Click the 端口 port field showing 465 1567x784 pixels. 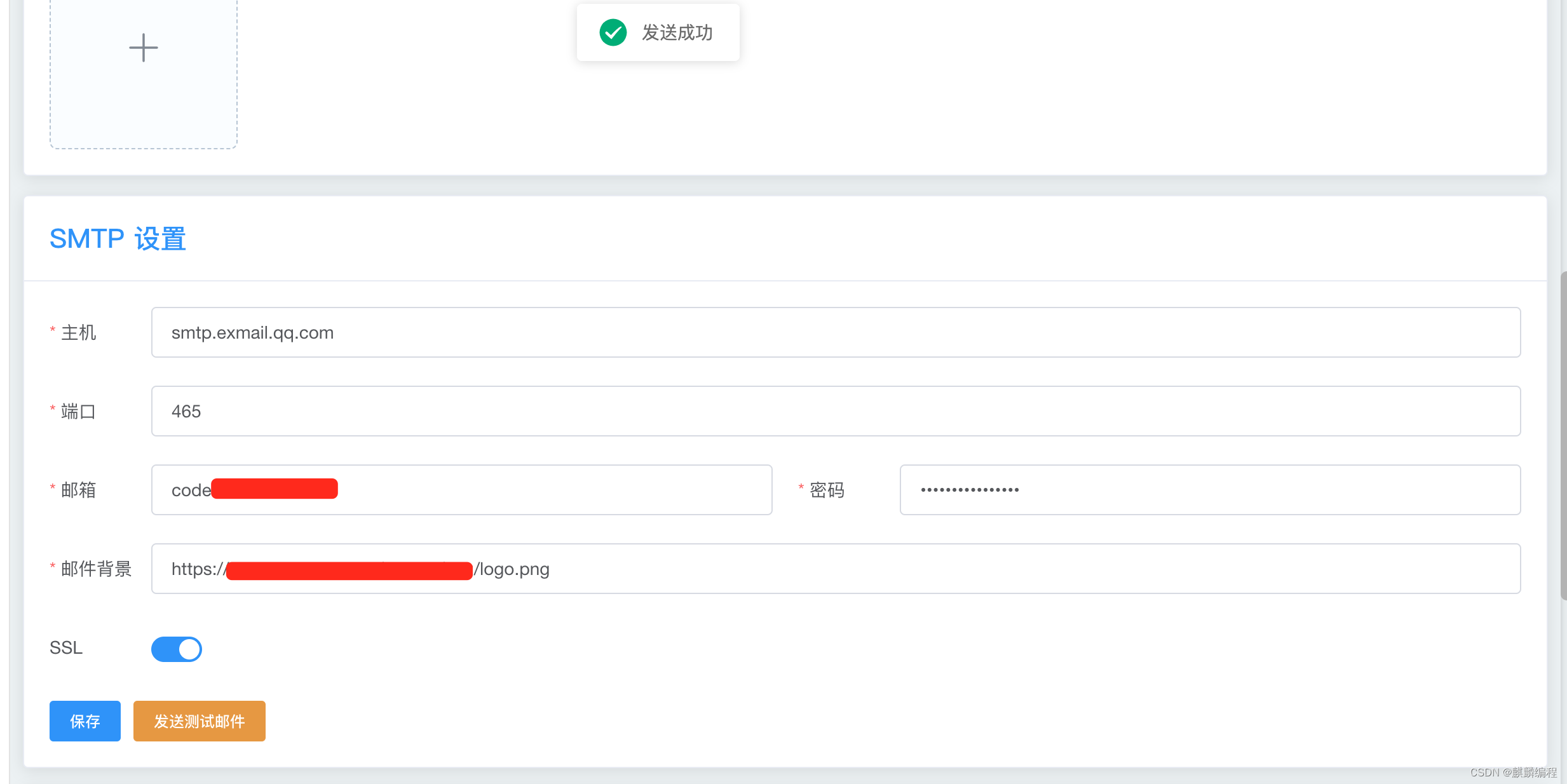[836, 411]
